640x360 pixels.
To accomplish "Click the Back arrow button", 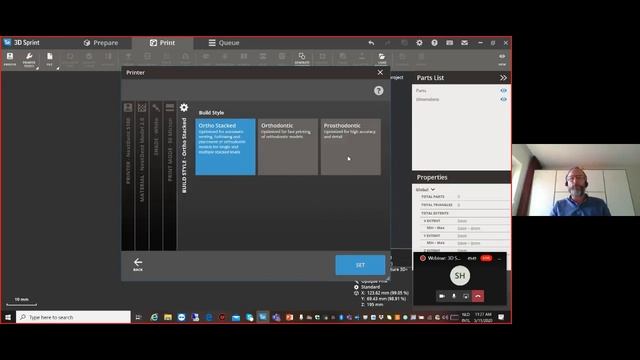I will [x=138, y=264].
